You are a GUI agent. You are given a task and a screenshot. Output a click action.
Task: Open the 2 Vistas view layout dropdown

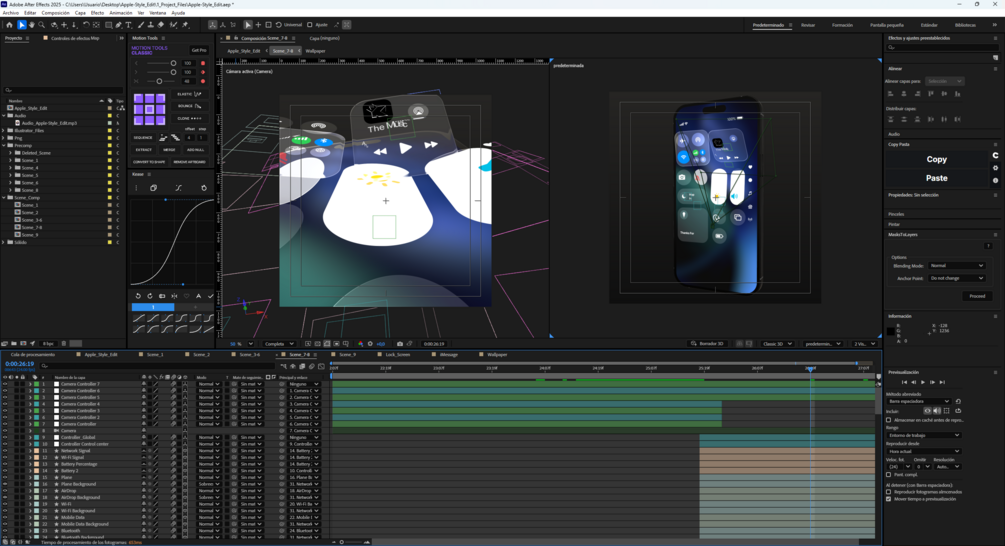click(865, 343)
